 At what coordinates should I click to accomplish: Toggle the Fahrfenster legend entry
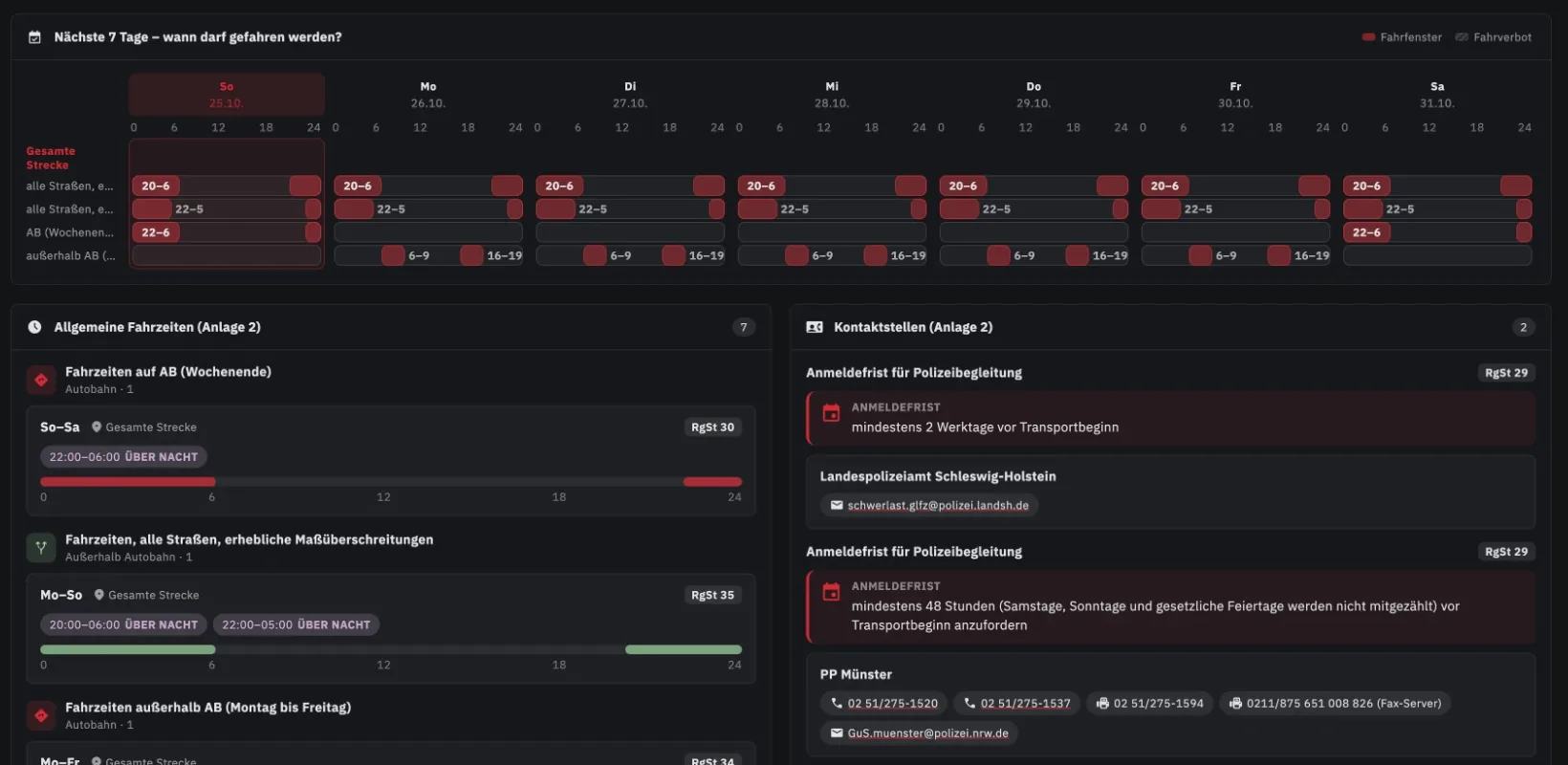pyautogui.click(x=1402, y=37)
